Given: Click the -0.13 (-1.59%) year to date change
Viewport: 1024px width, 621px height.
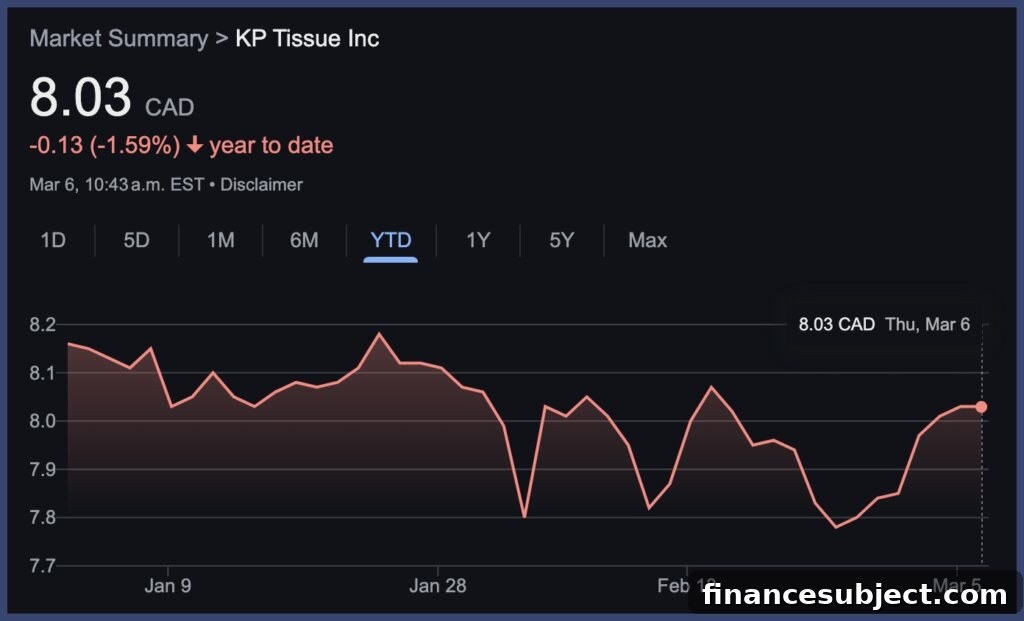Looking at the screenshot, I should coord(181,145).
